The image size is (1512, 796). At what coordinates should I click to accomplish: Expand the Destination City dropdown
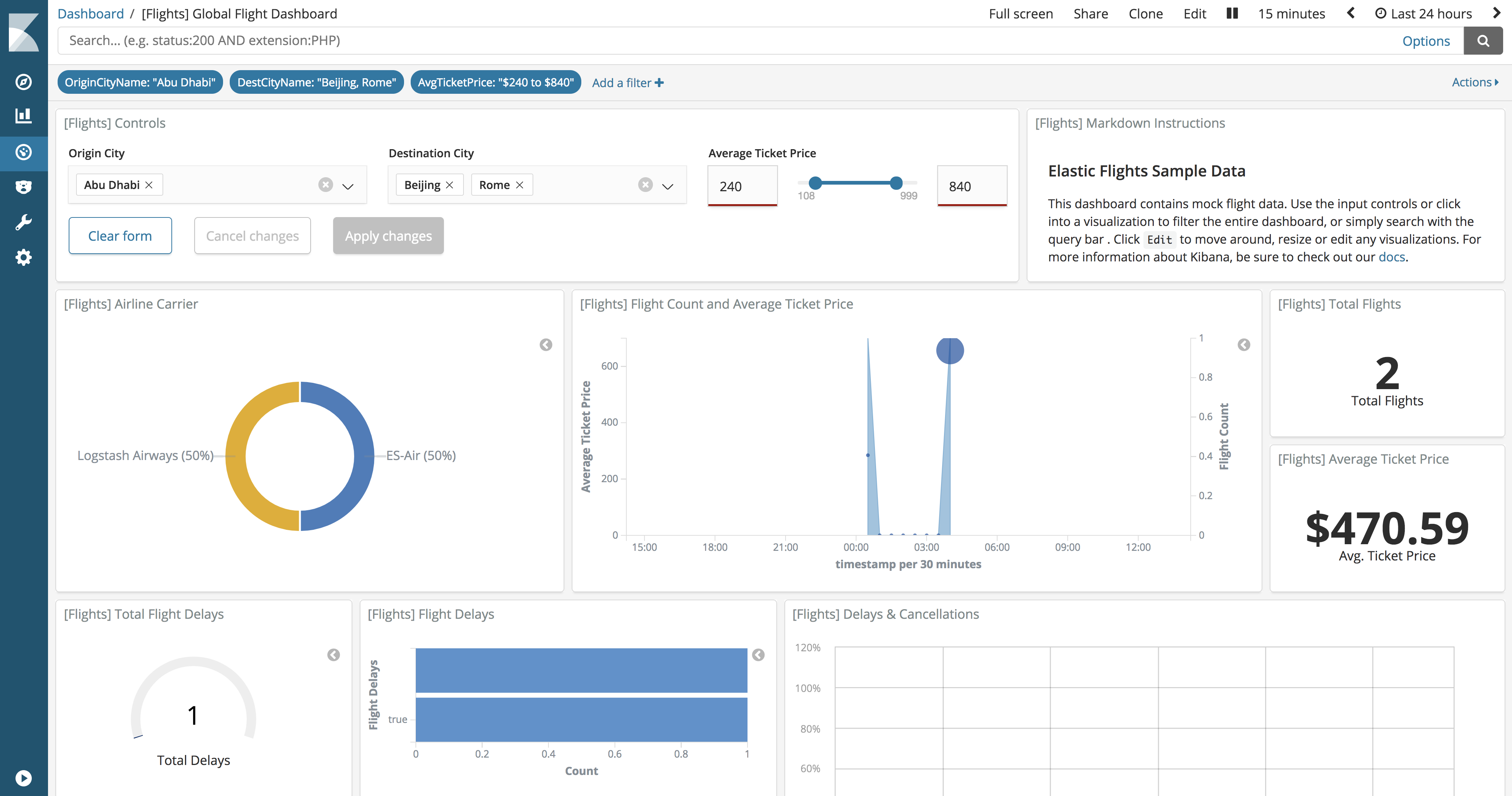tap(667, 186)
